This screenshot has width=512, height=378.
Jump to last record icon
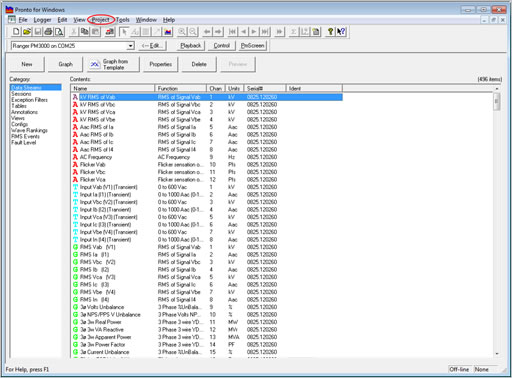tap(265, 32)
